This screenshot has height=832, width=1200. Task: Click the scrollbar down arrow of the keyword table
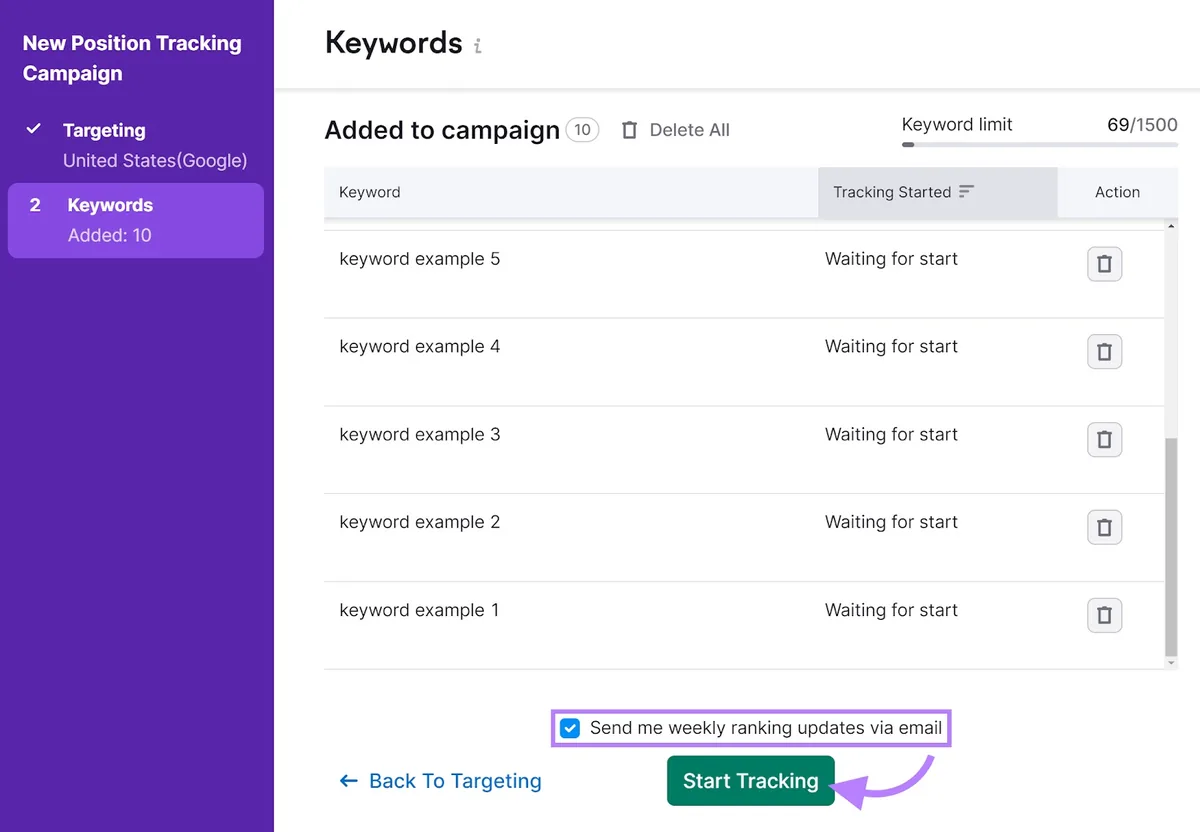(x=1171, y=662)
